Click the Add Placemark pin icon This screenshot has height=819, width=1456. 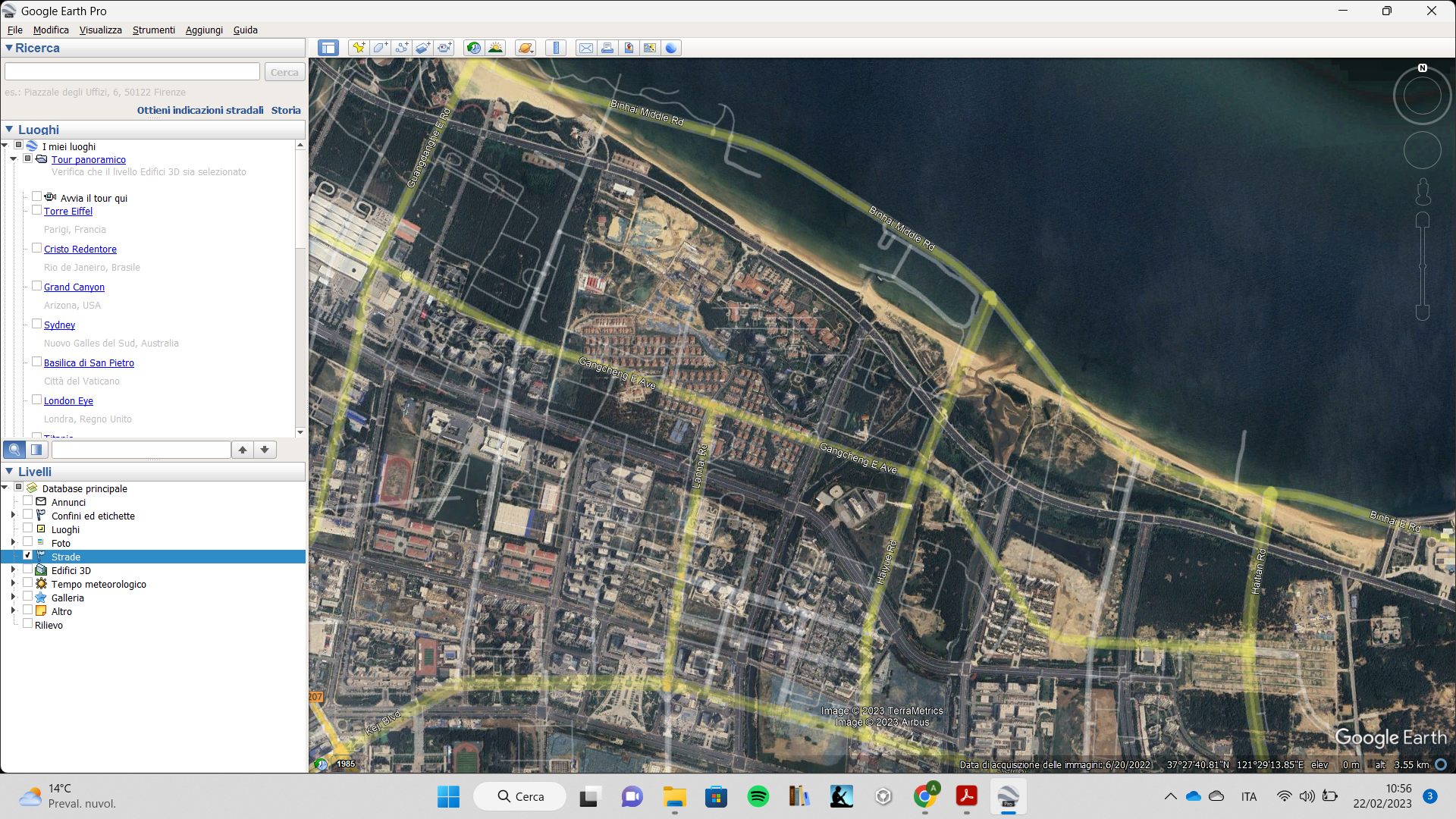[358, 48]
